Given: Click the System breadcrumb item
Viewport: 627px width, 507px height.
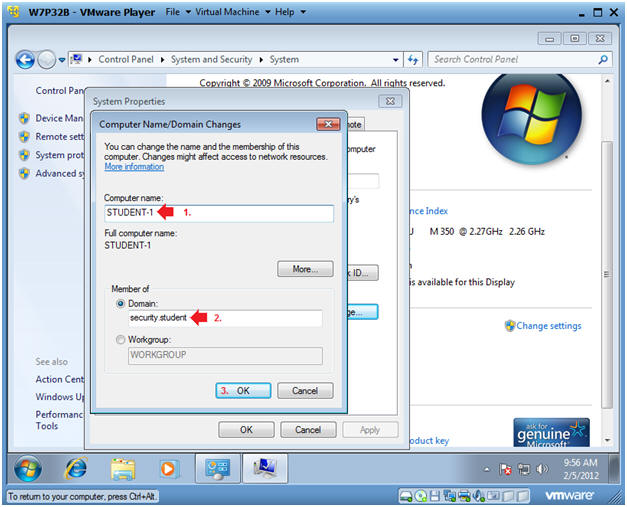Looking at the screenshot, I should [284, 60].
